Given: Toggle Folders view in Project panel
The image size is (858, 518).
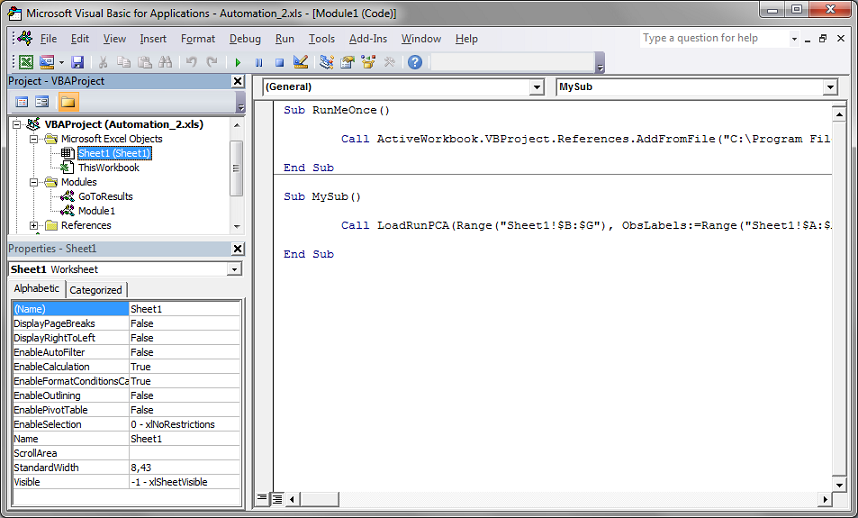Looking at the screenshot, I should click(68, 102).
